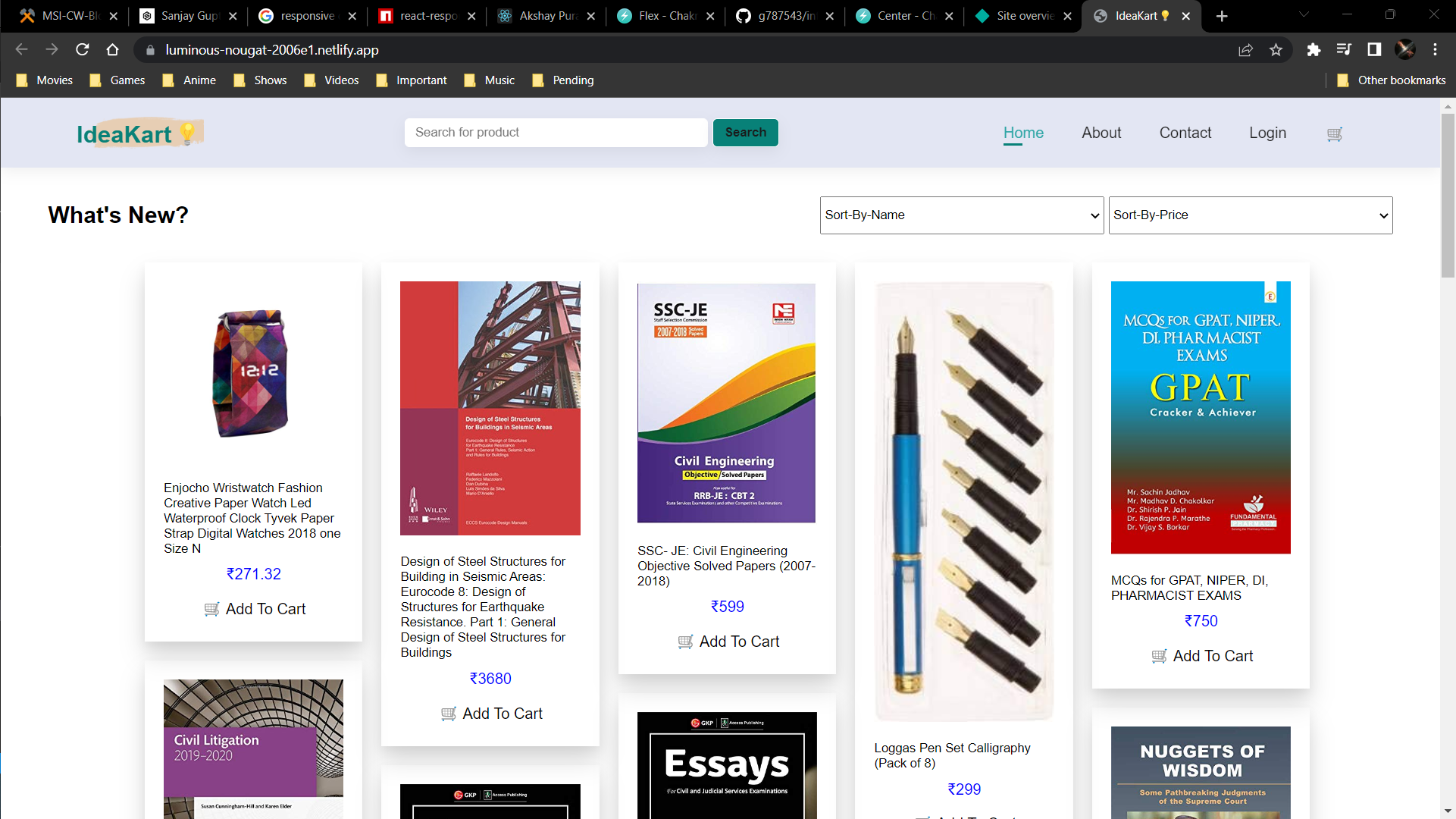The width and height of the screenshot is (1456, 819).
Task: Open the Chrome profile avatar icon
Action: (1406, 50)
